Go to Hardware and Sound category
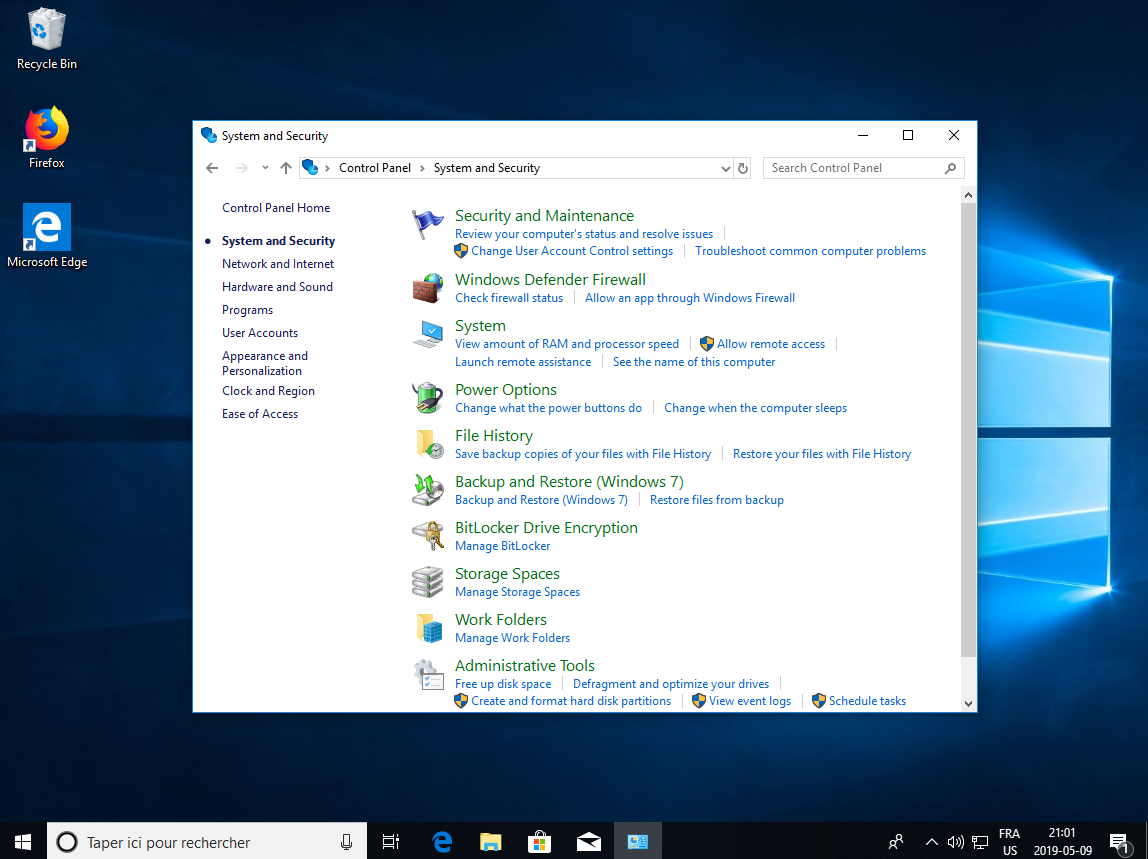This screenshot has width=1148, height=859. pyautogui.click(x=277, y=287)
